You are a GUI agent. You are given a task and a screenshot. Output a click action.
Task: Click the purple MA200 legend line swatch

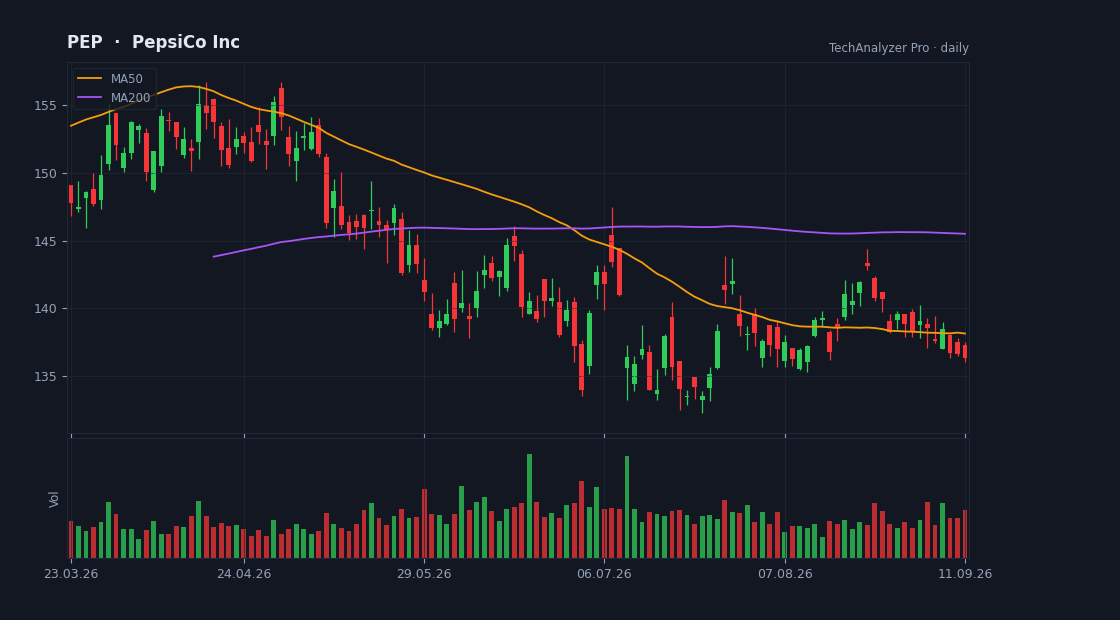[x=89, y=98]
